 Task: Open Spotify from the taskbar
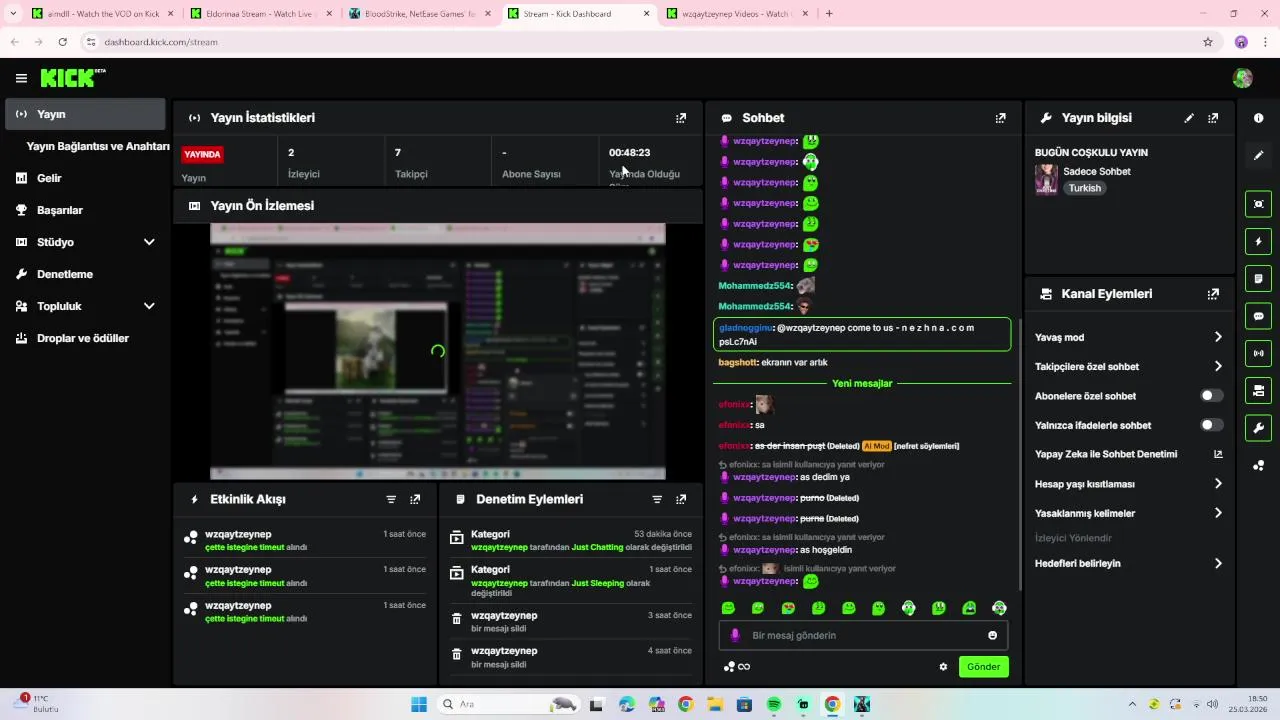[x=774, y=704]
